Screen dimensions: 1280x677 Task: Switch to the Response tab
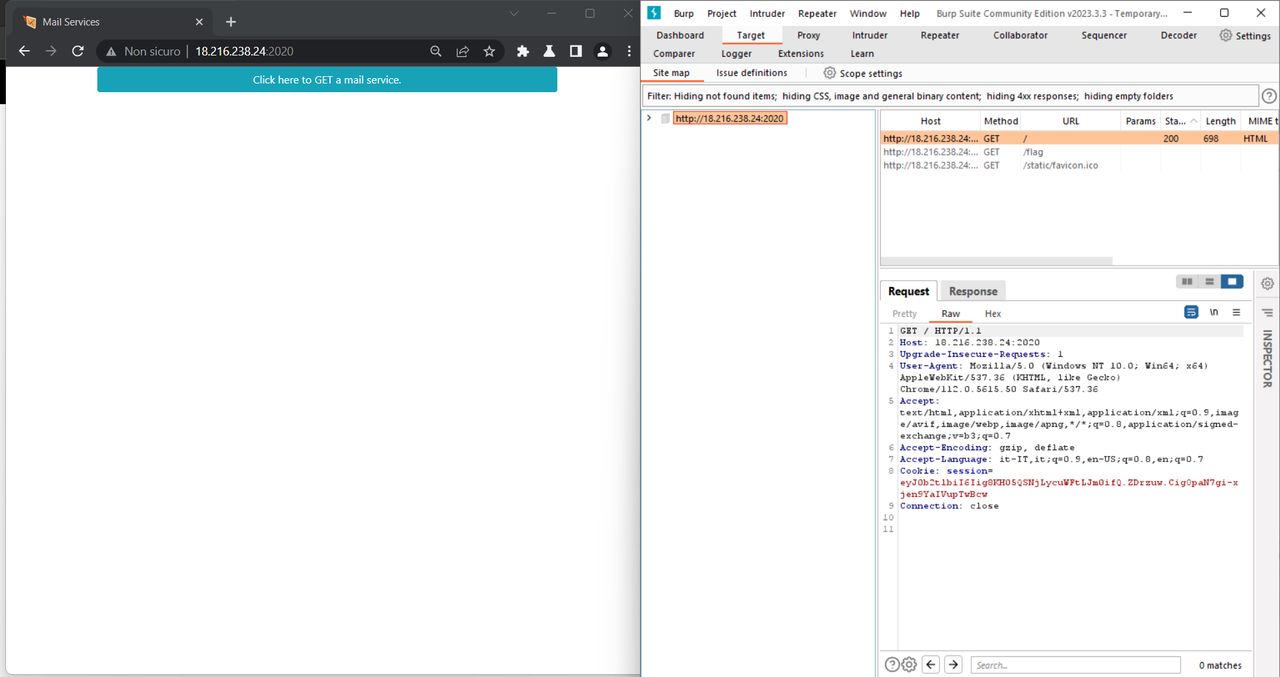[973, 291]
